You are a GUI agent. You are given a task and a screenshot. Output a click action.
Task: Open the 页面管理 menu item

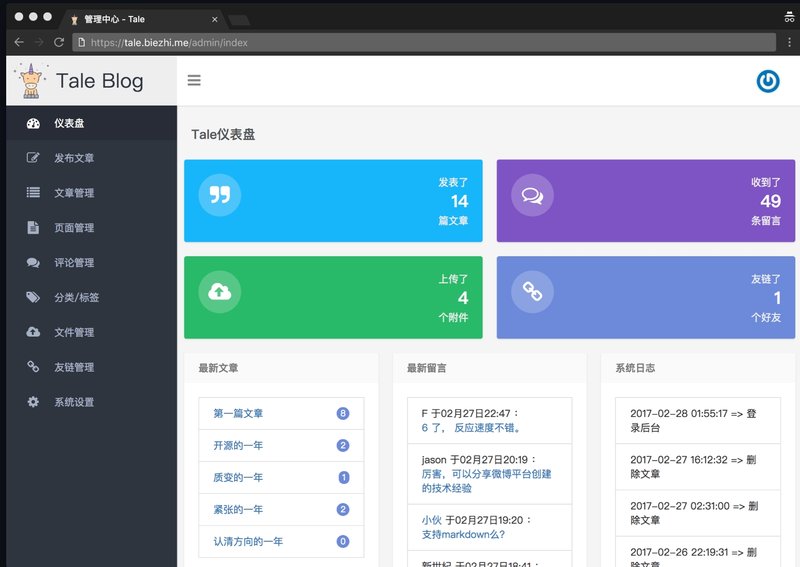tap(92, 228)
